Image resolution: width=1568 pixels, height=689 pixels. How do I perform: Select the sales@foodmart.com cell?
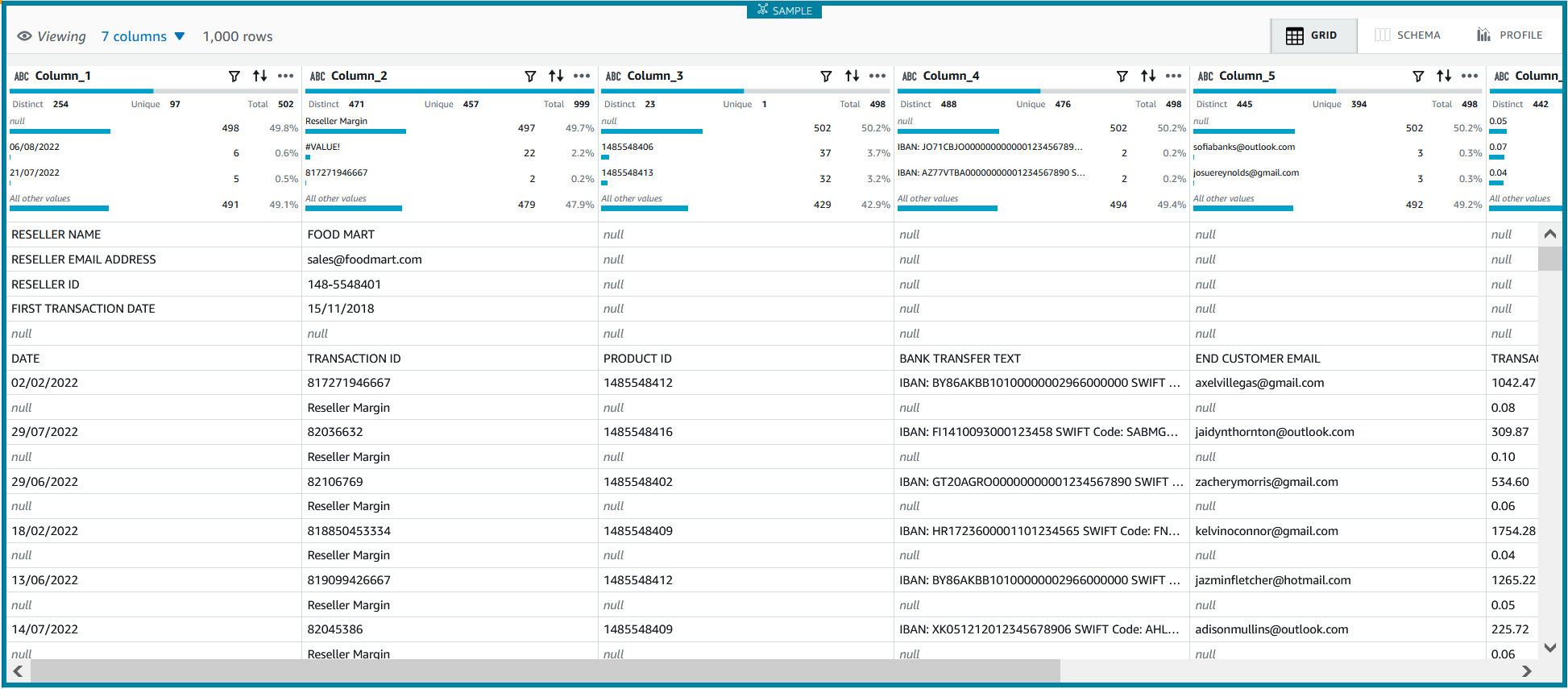pos(450,259)
